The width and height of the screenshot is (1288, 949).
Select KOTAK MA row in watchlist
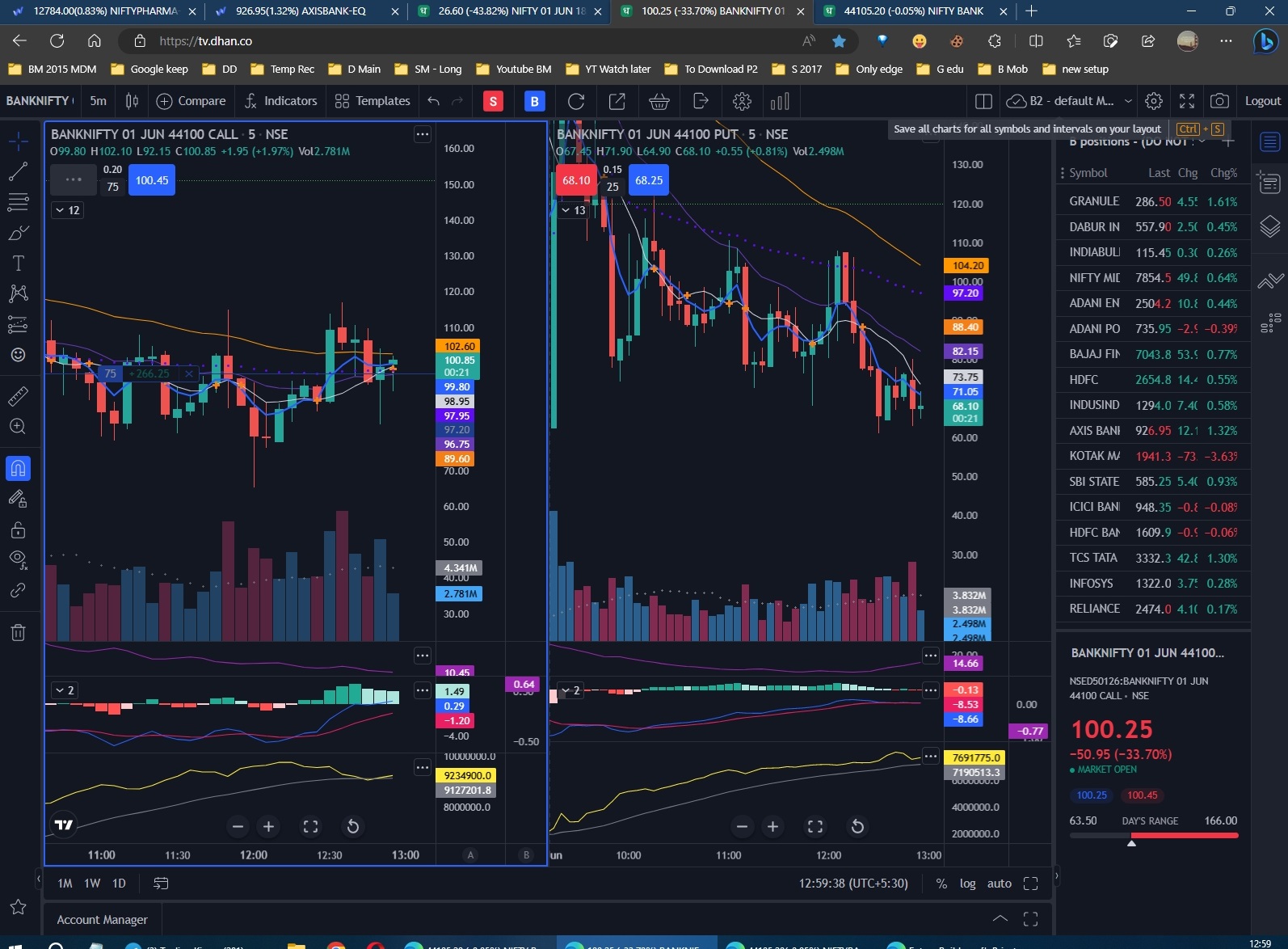[x=1153, y=456]
